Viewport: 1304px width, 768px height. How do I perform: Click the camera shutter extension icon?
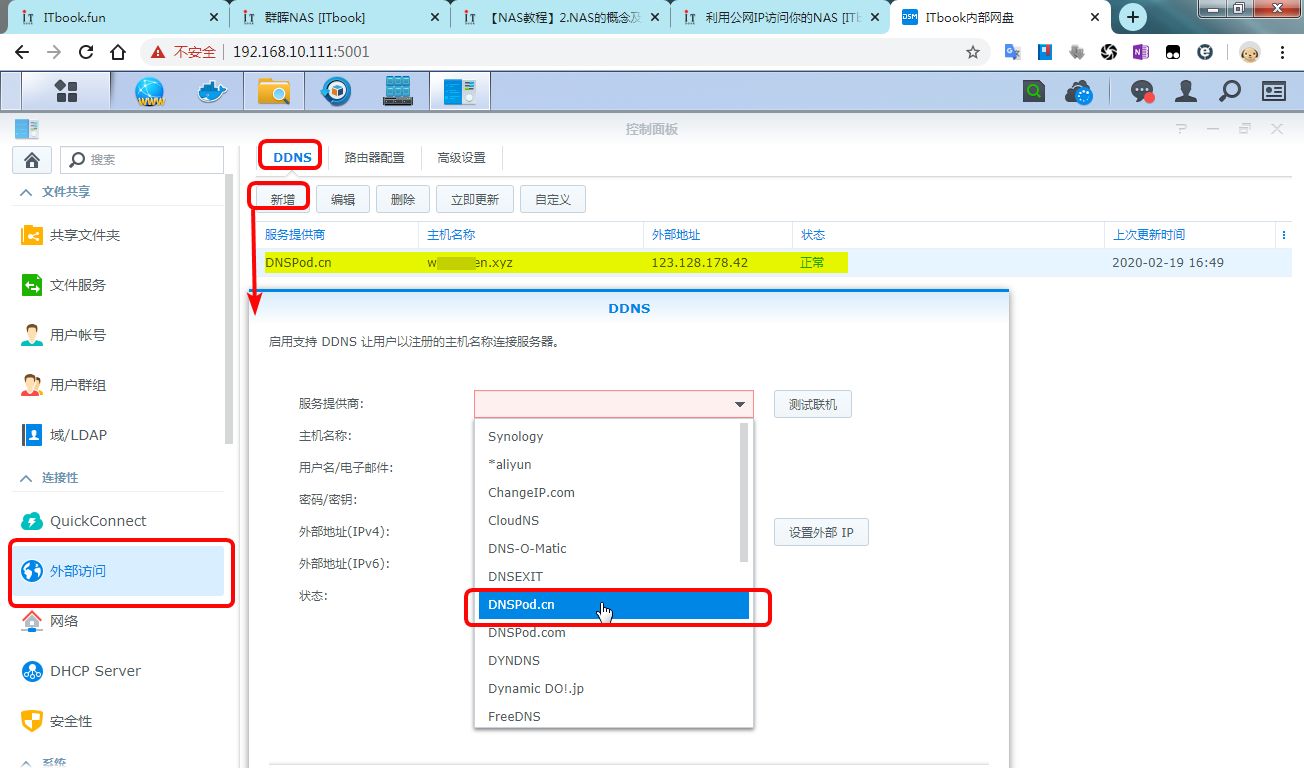pos(1108,52)
